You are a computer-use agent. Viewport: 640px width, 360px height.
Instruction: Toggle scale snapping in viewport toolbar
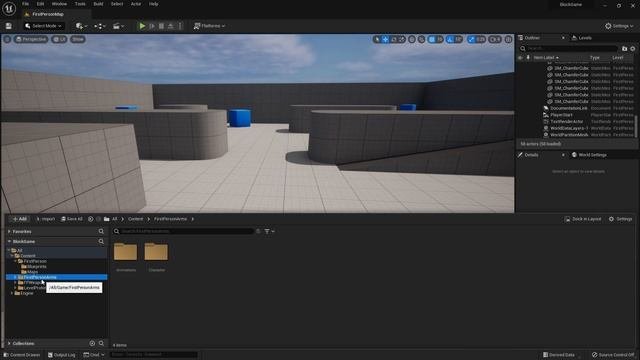[471, 39]
